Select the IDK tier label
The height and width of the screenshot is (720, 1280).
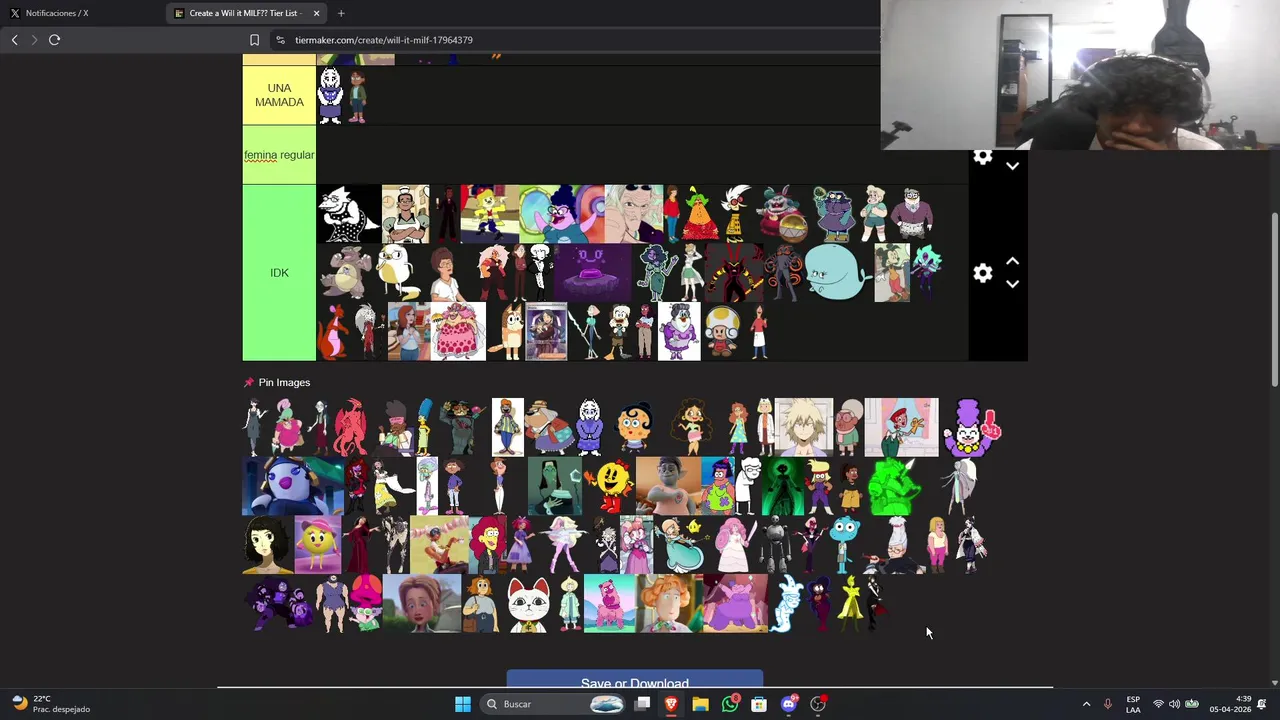(279, 273)
